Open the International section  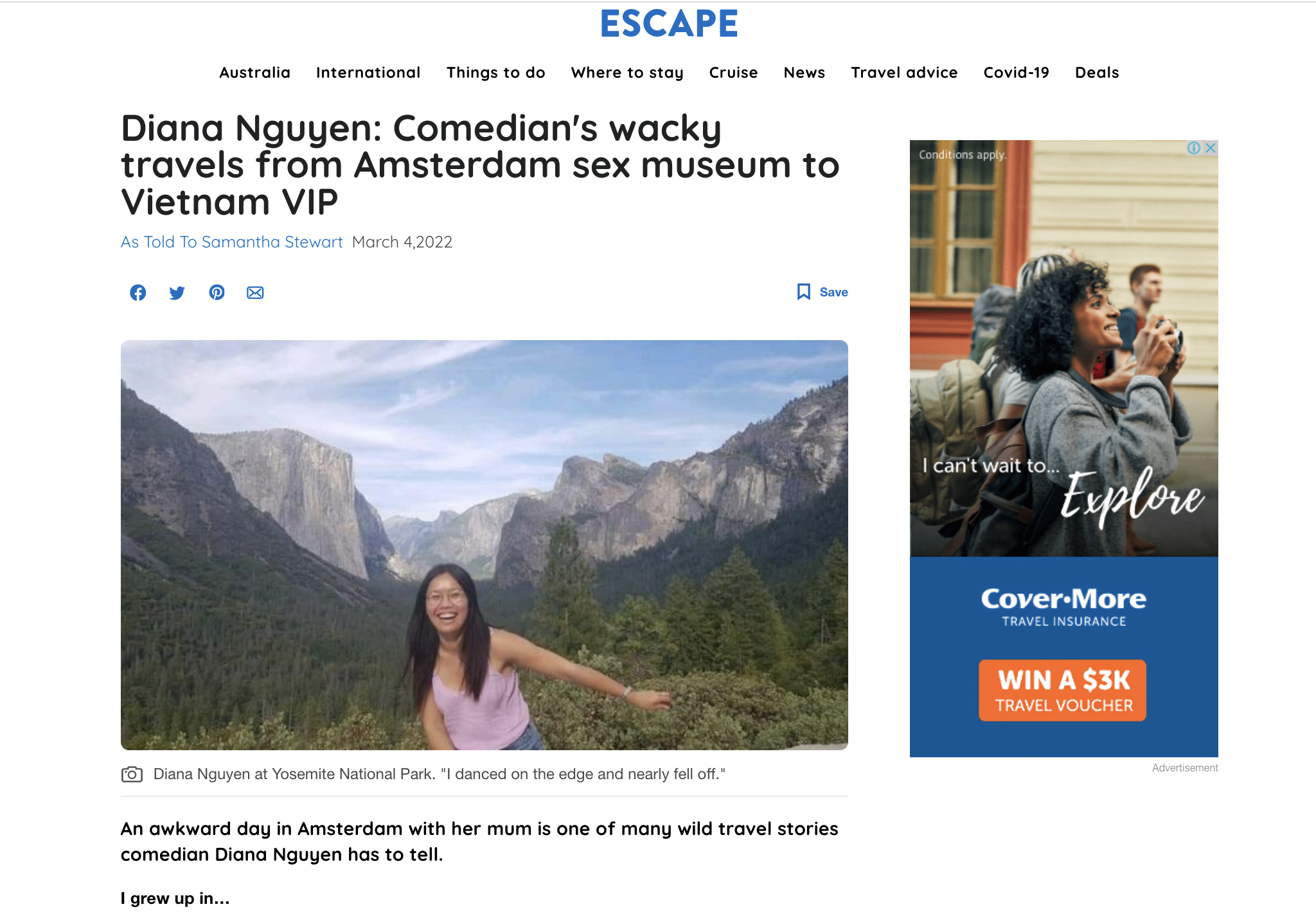point(368,73)
